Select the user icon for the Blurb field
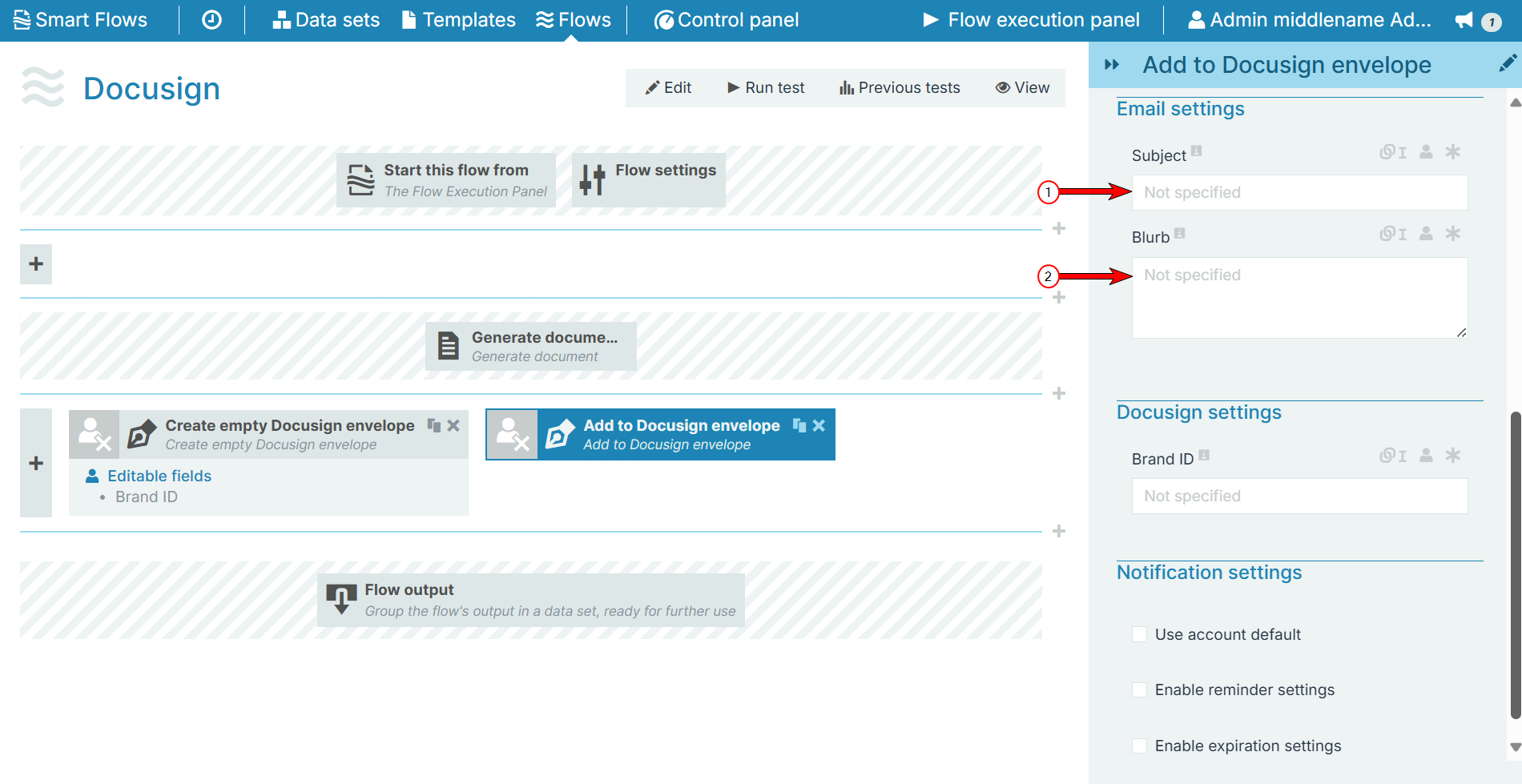This screenshot has height=784, width=1522. (1425, 234)
